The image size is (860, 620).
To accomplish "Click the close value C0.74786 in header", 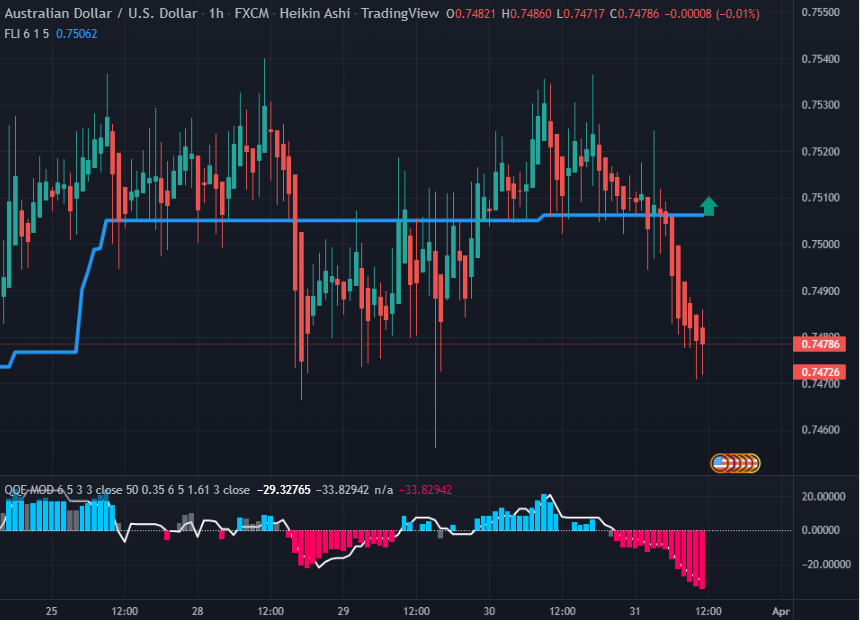I will pyautogui.click(x=635, y=14).
